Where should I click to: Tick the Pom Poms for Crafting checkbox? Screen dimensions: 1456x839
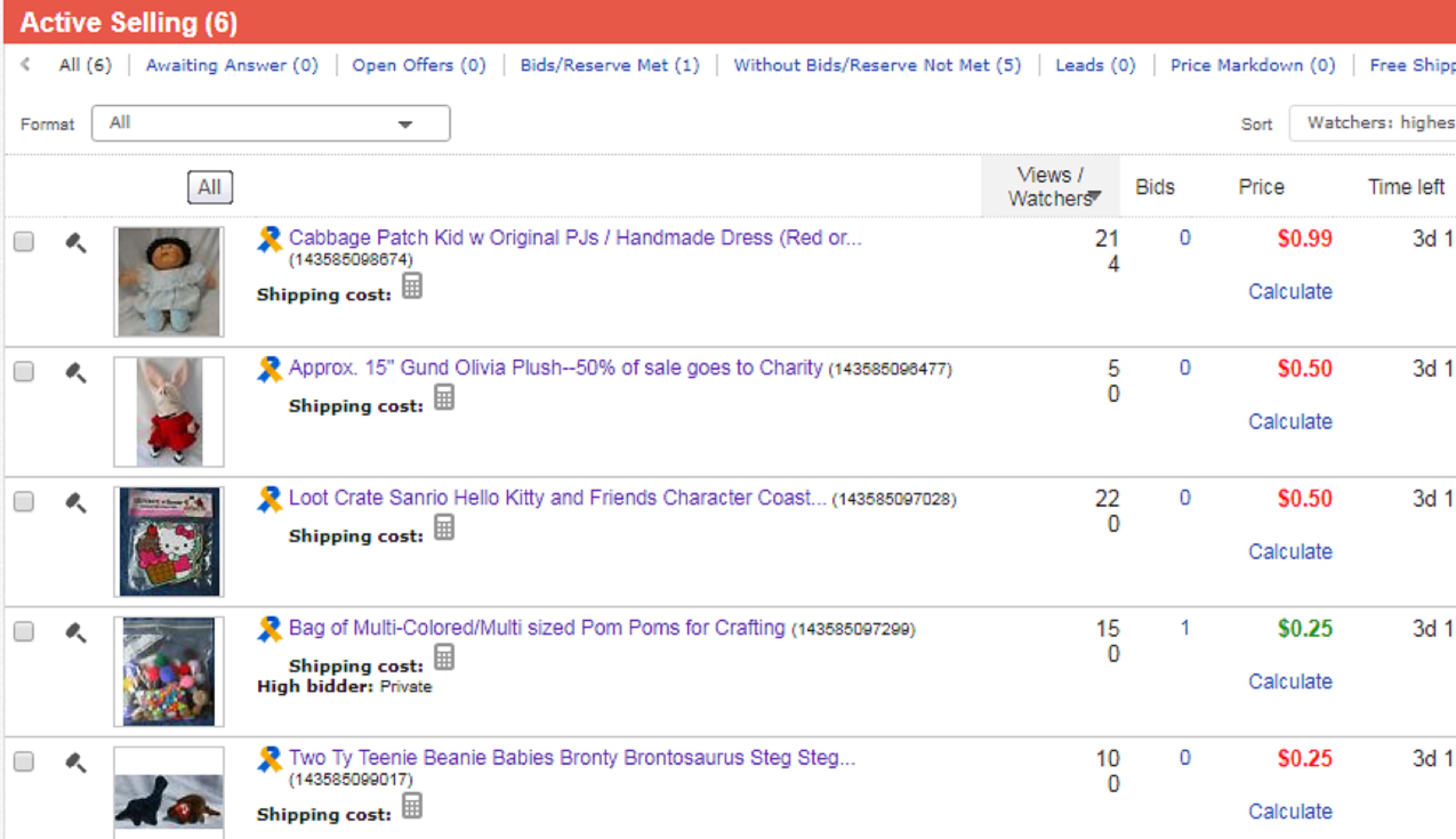point(24,631)
